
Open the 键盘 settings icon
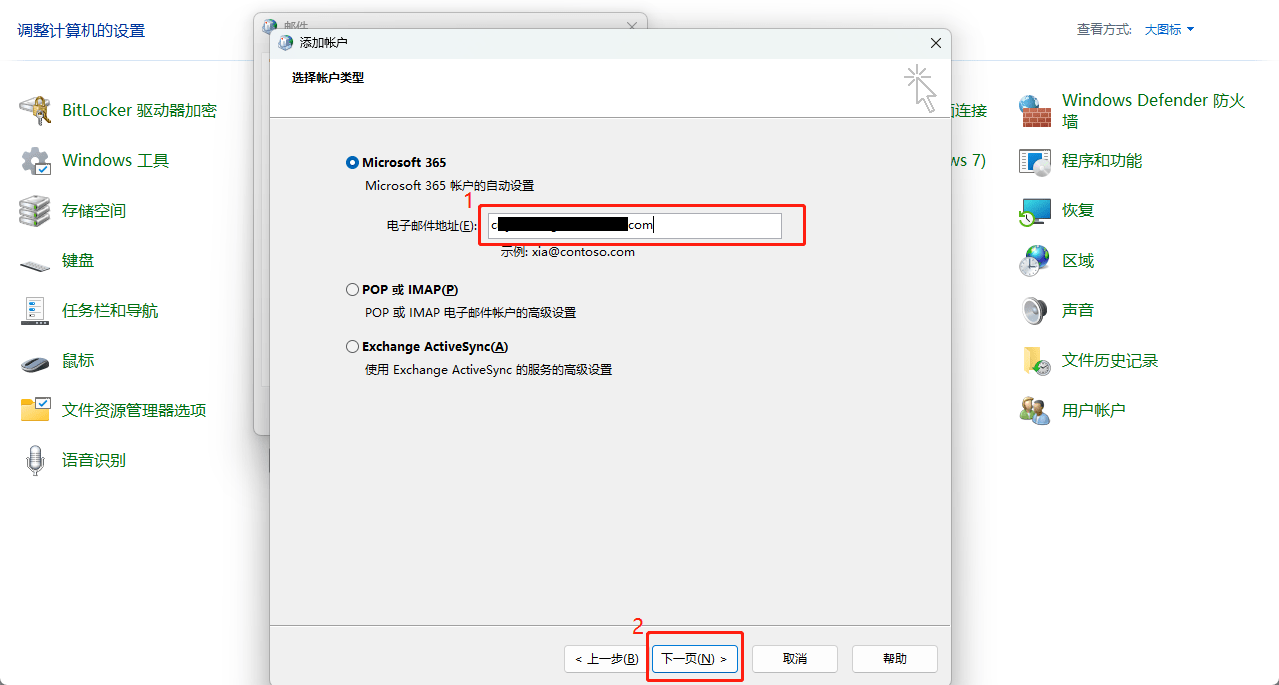tap(36, 261)
